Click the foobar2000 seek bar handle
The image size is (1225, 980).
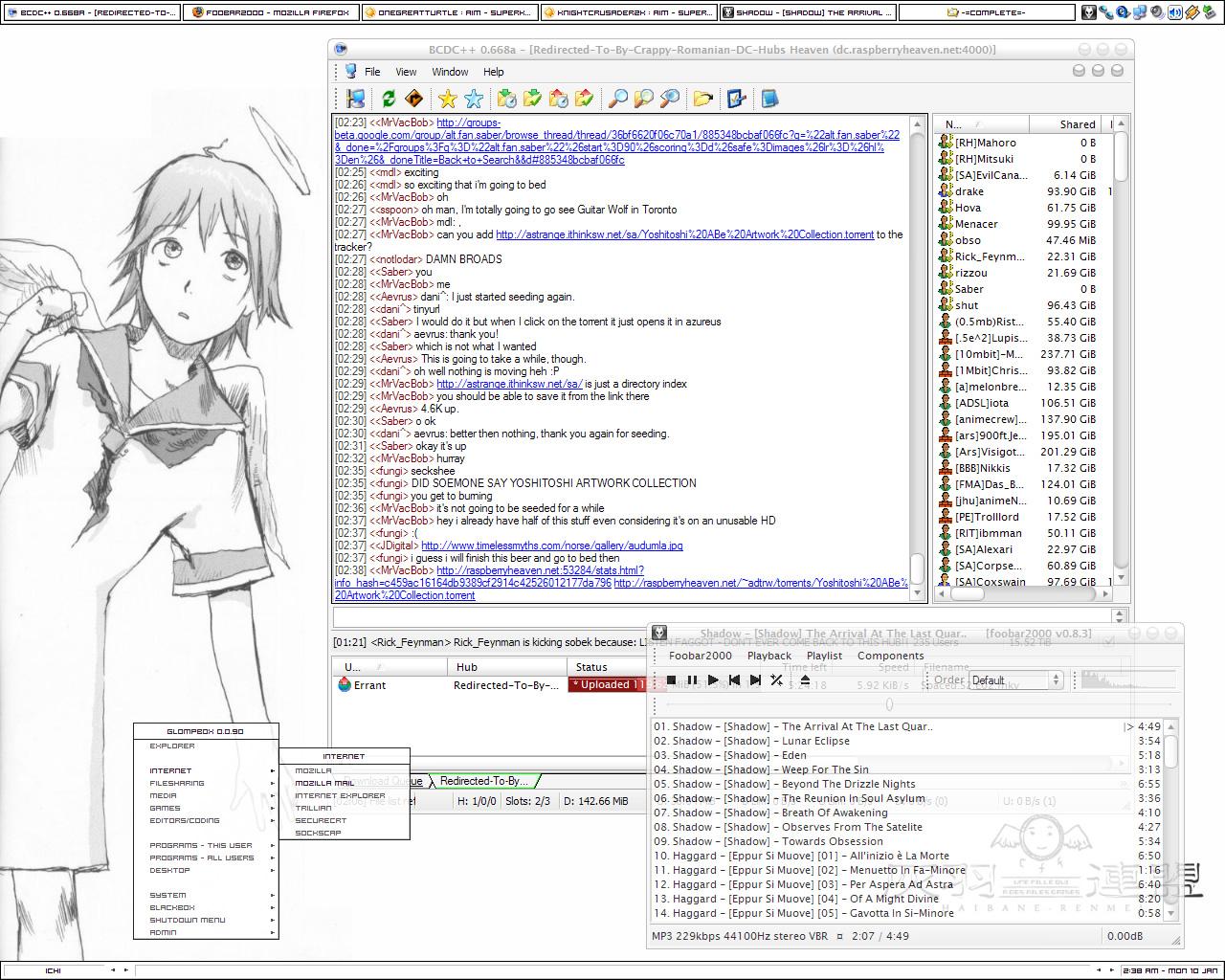click(x=889, y=704)
